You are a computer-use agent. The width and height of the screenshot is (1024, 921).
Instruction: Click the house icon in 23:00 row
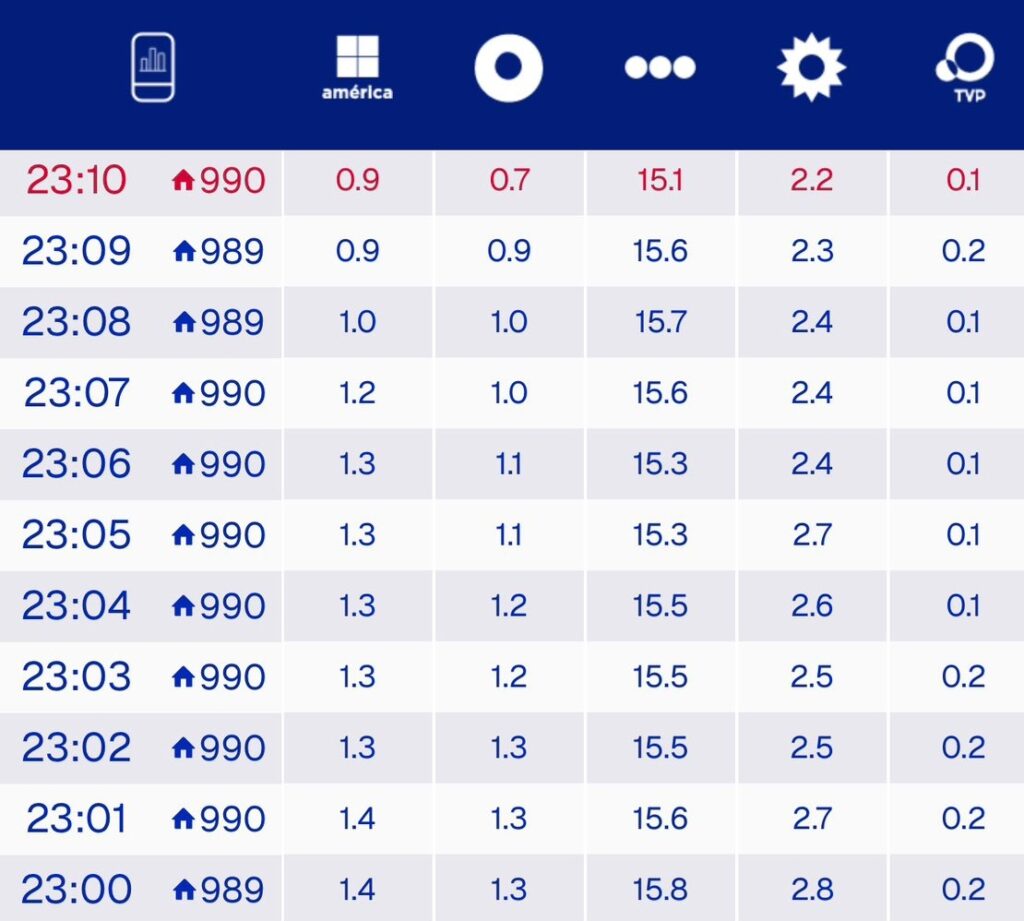point(183,889)
